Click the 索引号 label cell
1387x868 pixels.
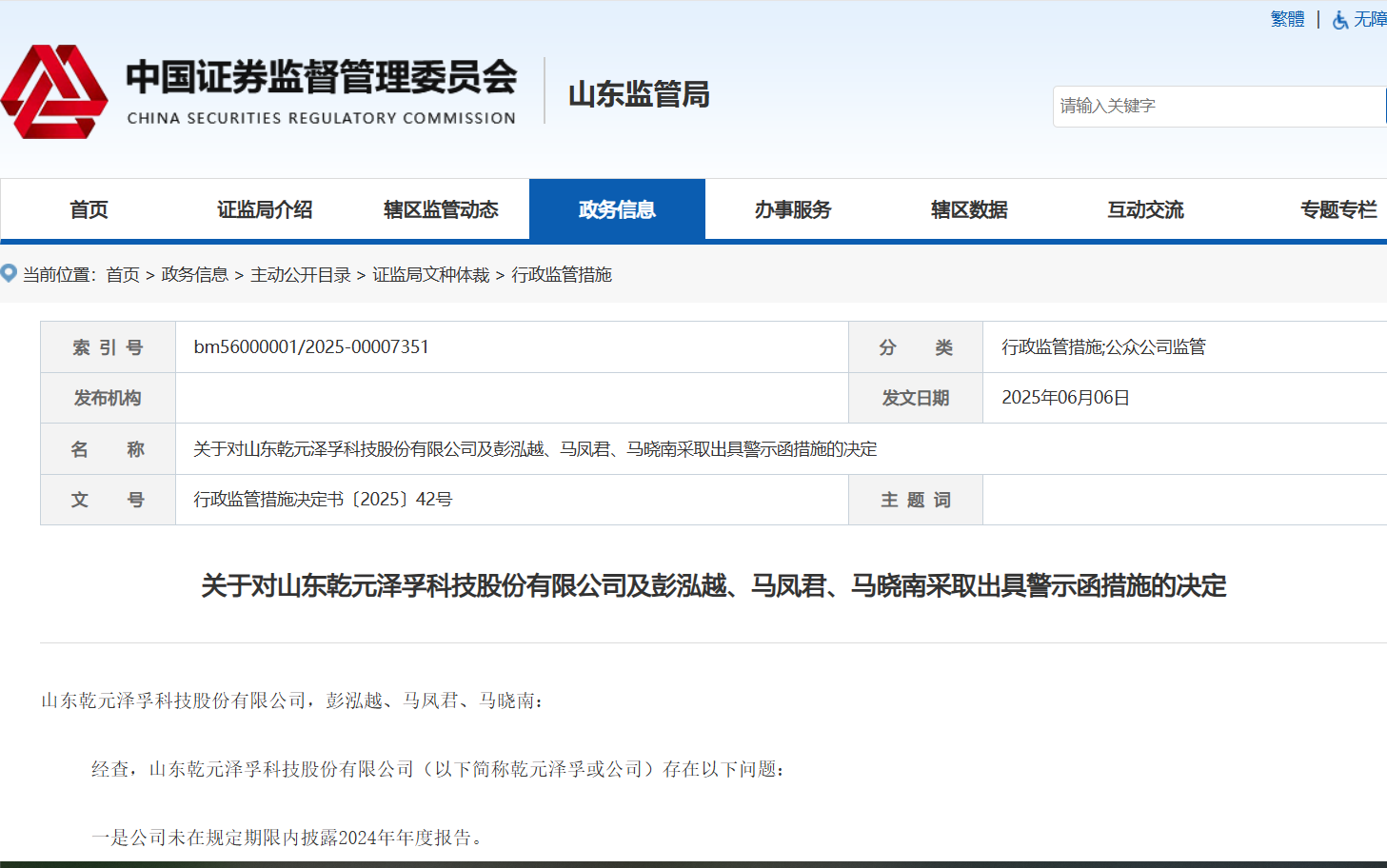[x=108, y=347]
